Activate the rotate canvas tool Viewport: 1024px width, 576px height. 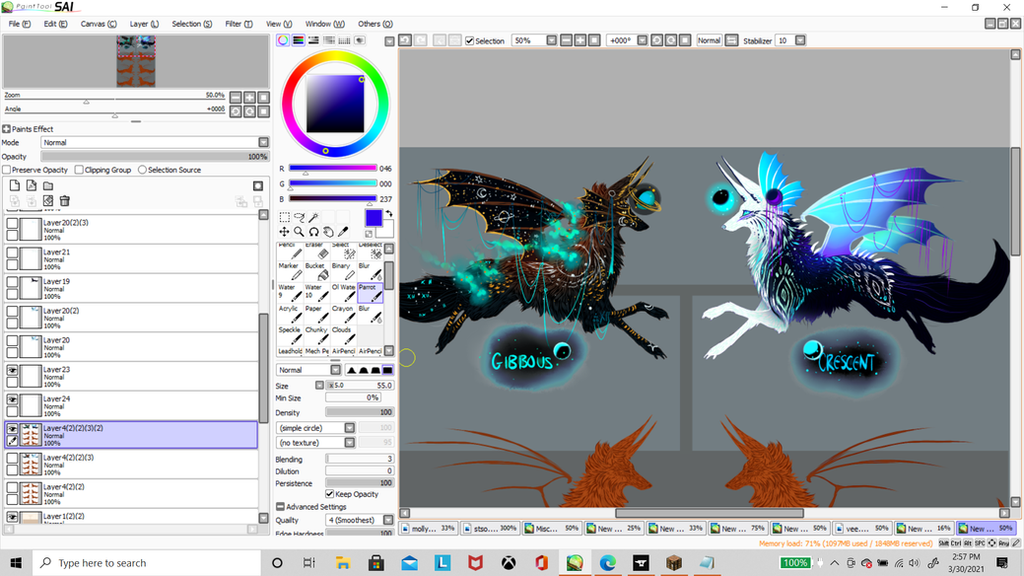313,232
